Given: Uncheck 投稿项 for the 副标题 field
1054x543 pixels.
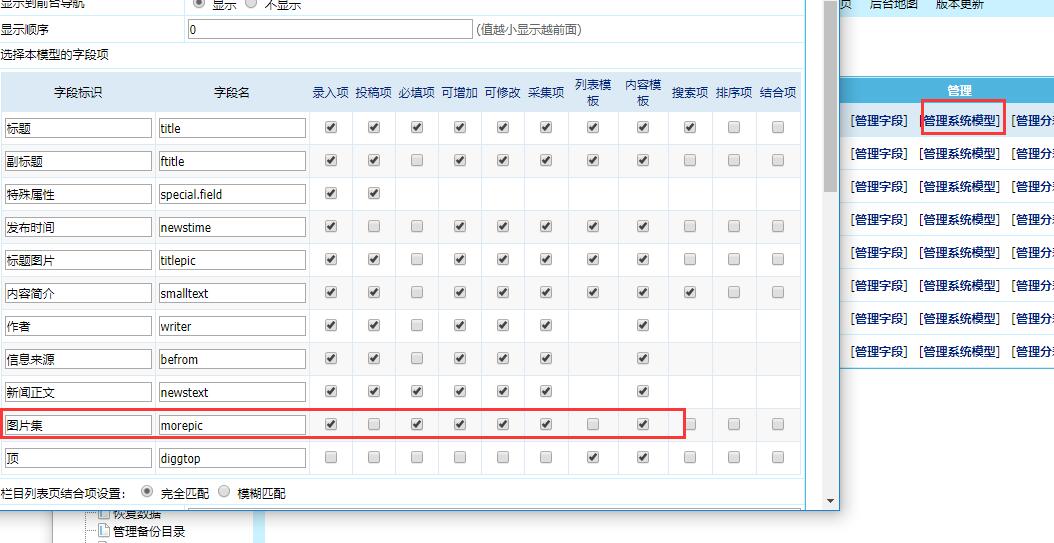Looking at the screenshot, I should [x=374, y=161].
